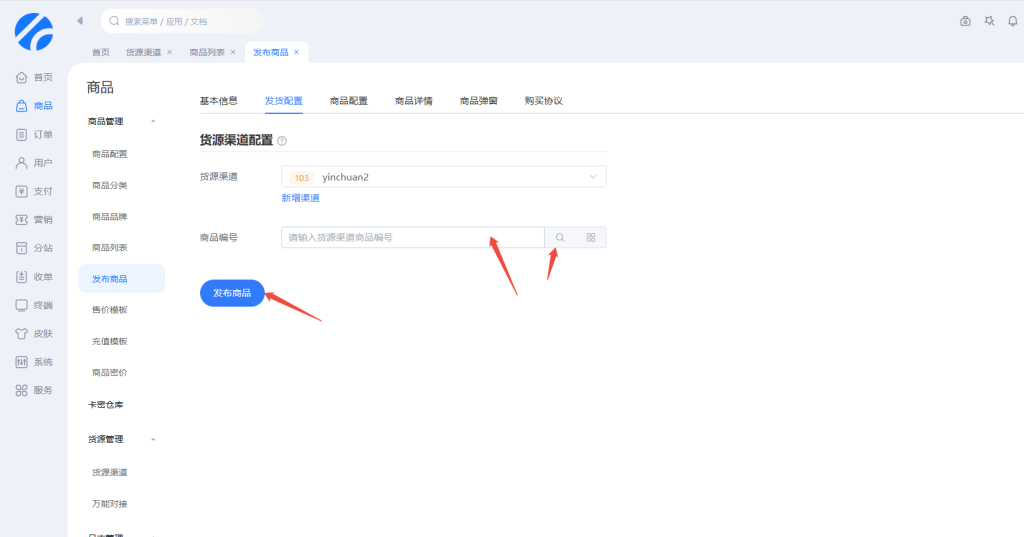1024x537 pixels.
Task: Open the camera icon in top bar
Action: (x=965, y=21)
